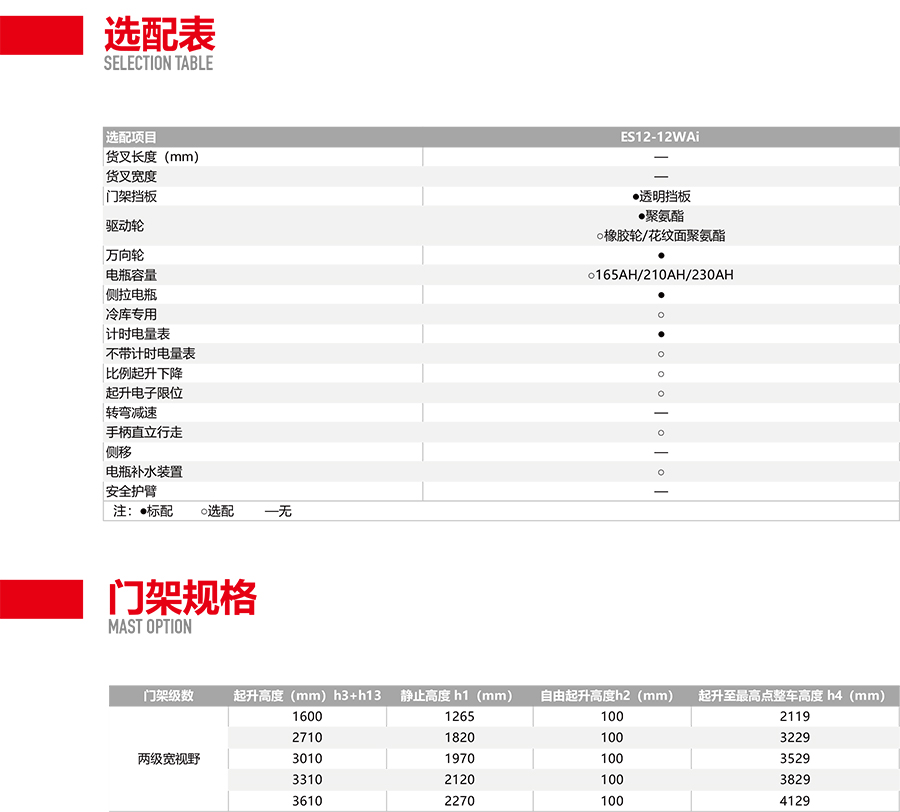Select 橡胶轮/花纹面聚氨酯 option text
The height and width of the screenshot is (812, 900).
coord(665,235)
